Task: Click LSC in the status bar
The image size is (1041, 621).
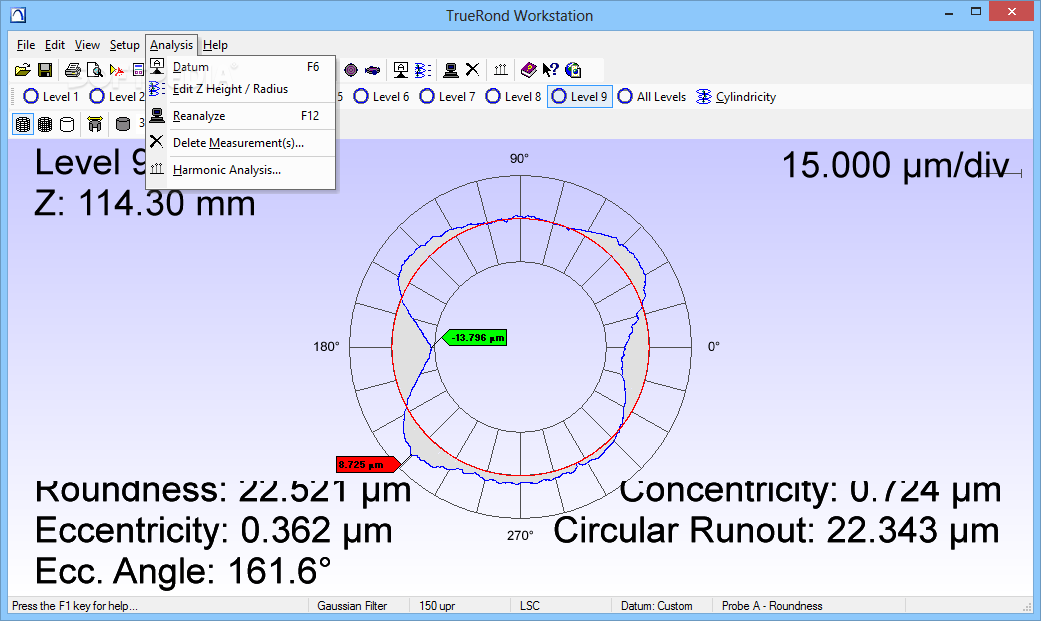Action: (x=530, y=606)
